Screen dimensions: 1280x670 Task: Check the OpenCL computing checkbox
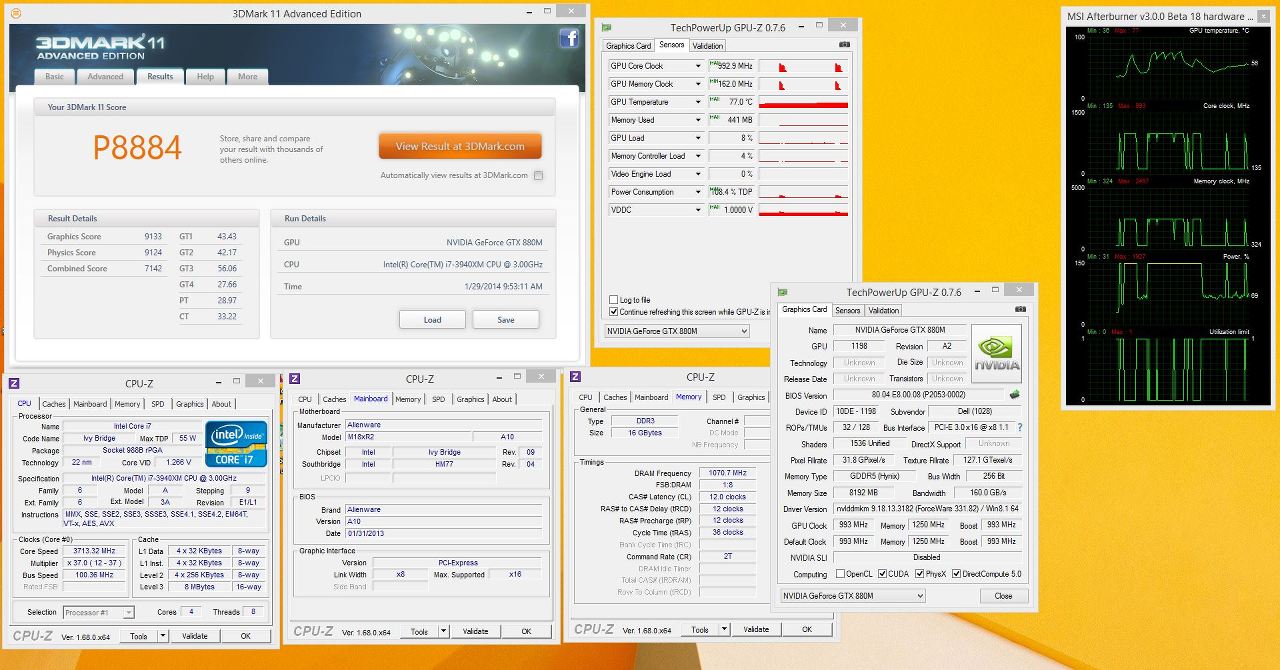[840, 574]
